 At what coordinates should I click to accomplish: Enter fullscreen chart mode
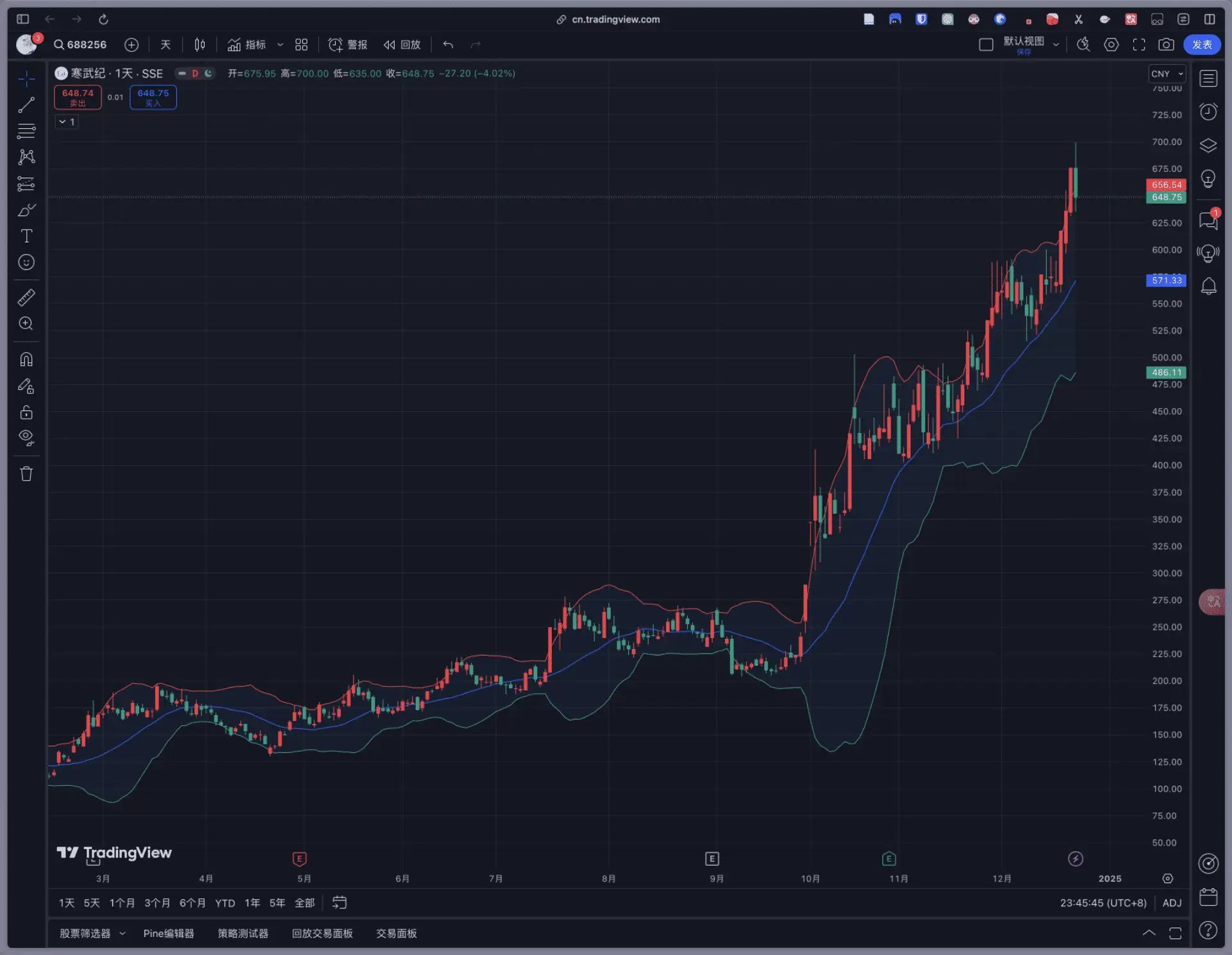1139,45
